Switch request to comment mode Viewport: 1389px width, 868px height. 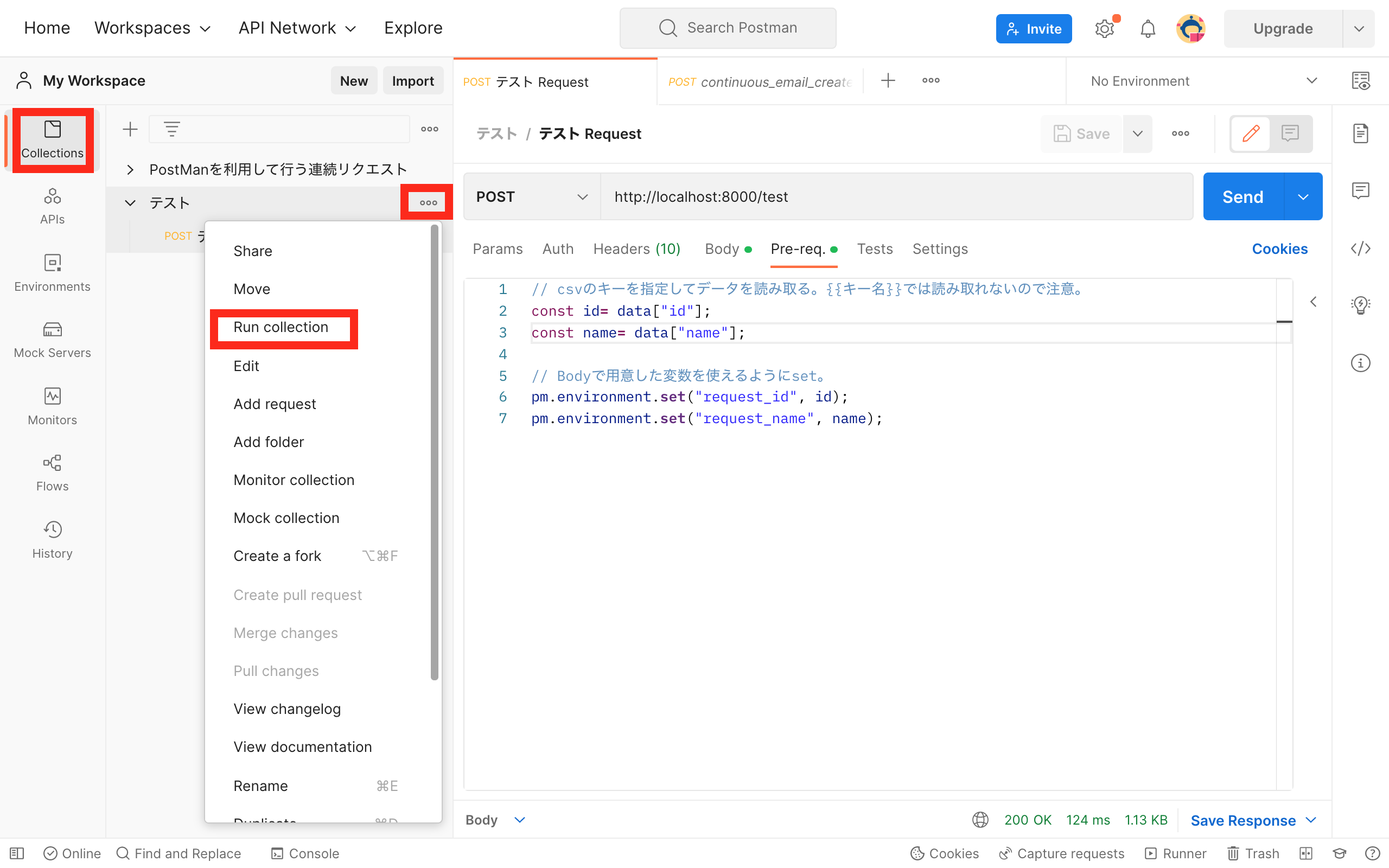(x=1290, y=133)
